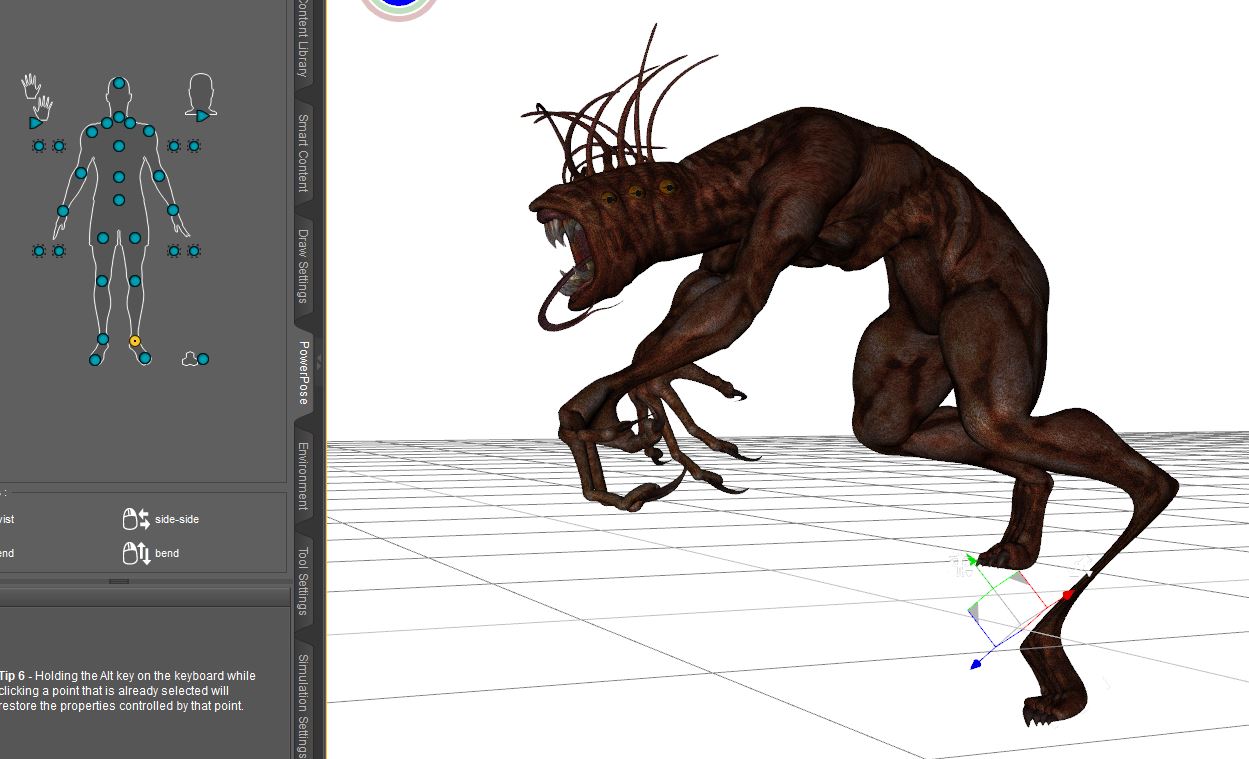This screenshot has height=759, width=1249.
Task: Click the topmost center torso control point
Action: click(119, 118)
